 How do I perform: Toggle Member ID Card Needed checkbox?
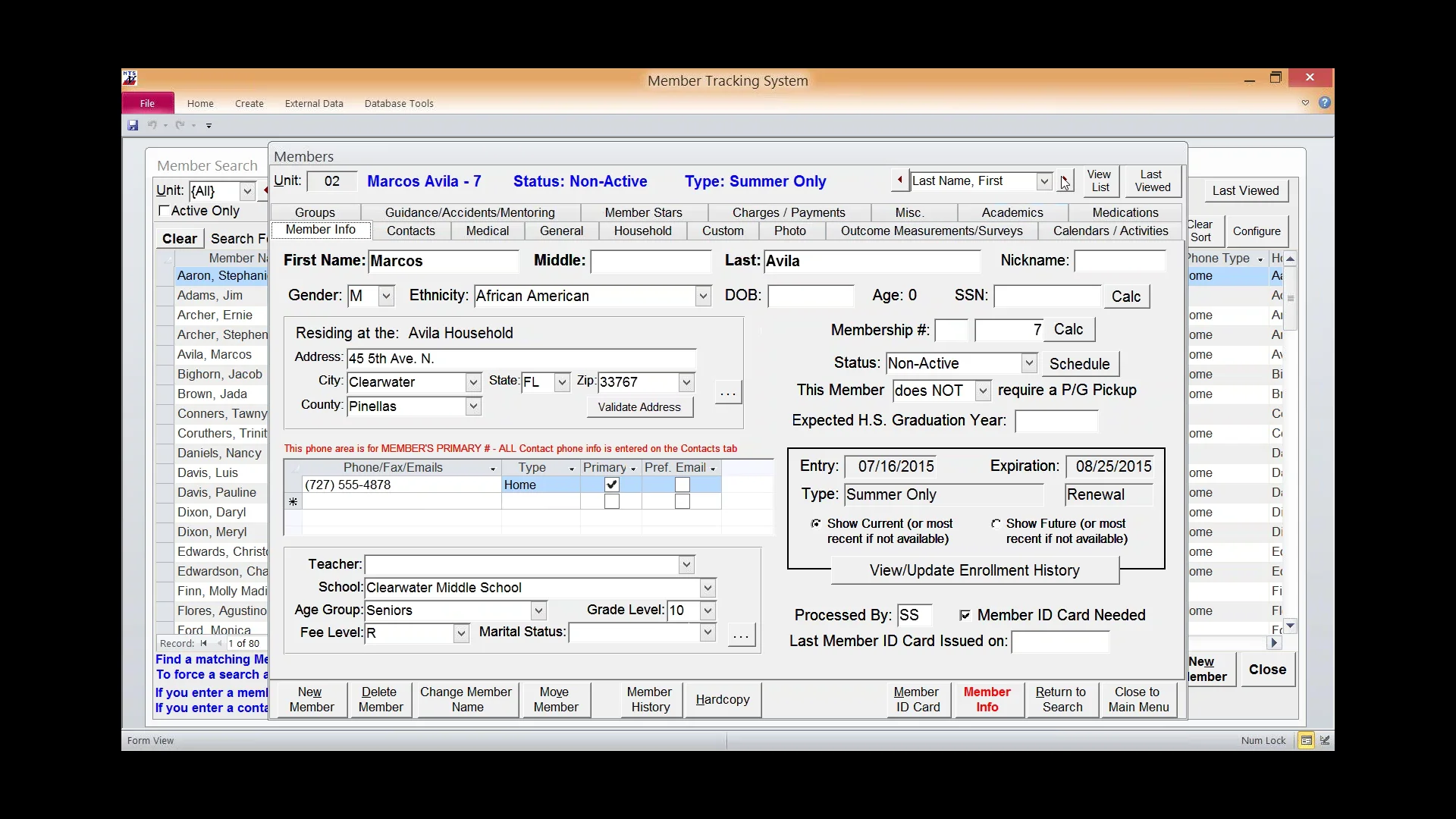click(965, 615)
